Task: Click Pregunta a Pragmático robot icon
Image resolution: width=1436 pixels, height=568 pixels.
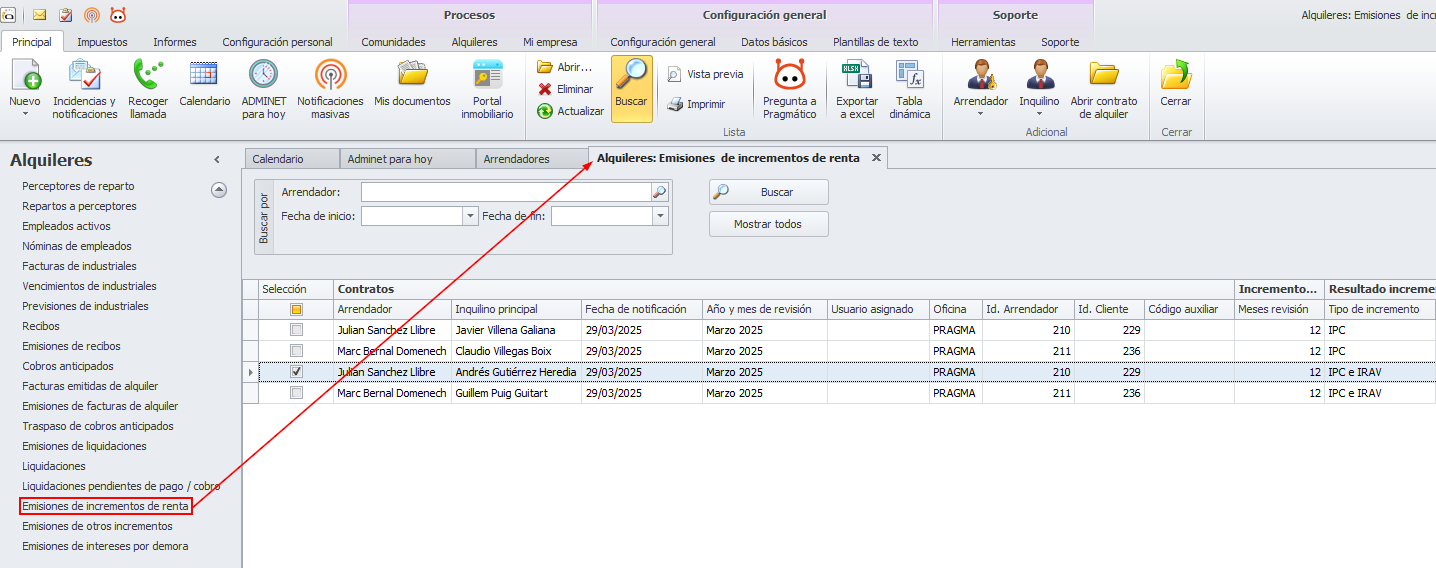Action: [x=789, y=76]
